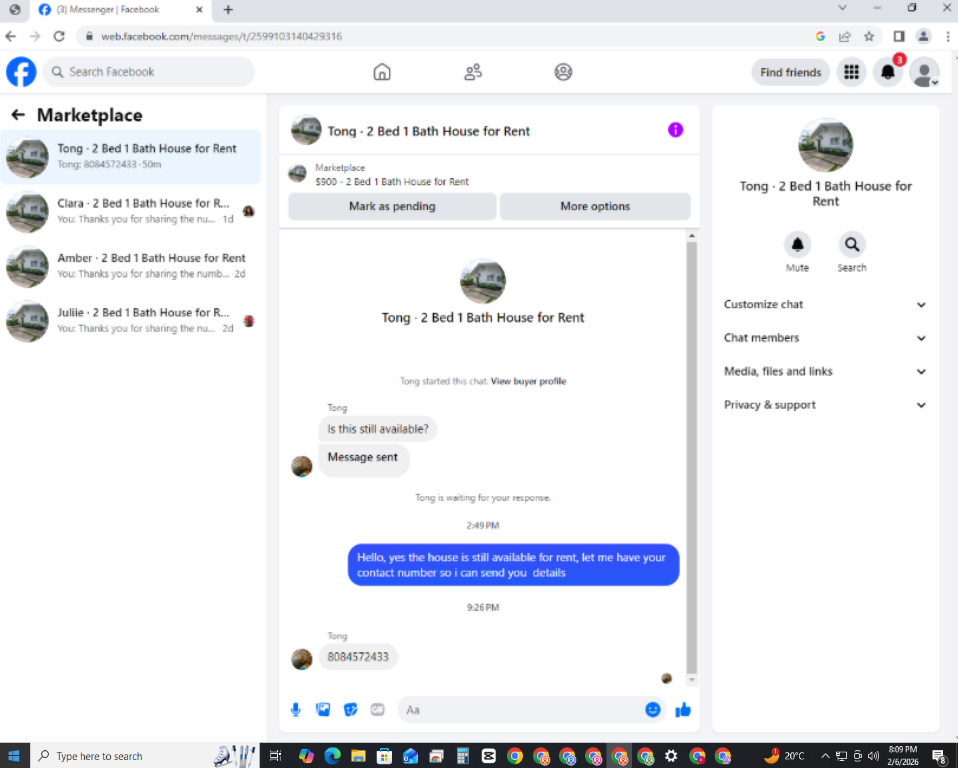The height and width of the screenshot is (768, 958).
Task: Select the Juliie conversation in list
Action: tap(130, 321)
